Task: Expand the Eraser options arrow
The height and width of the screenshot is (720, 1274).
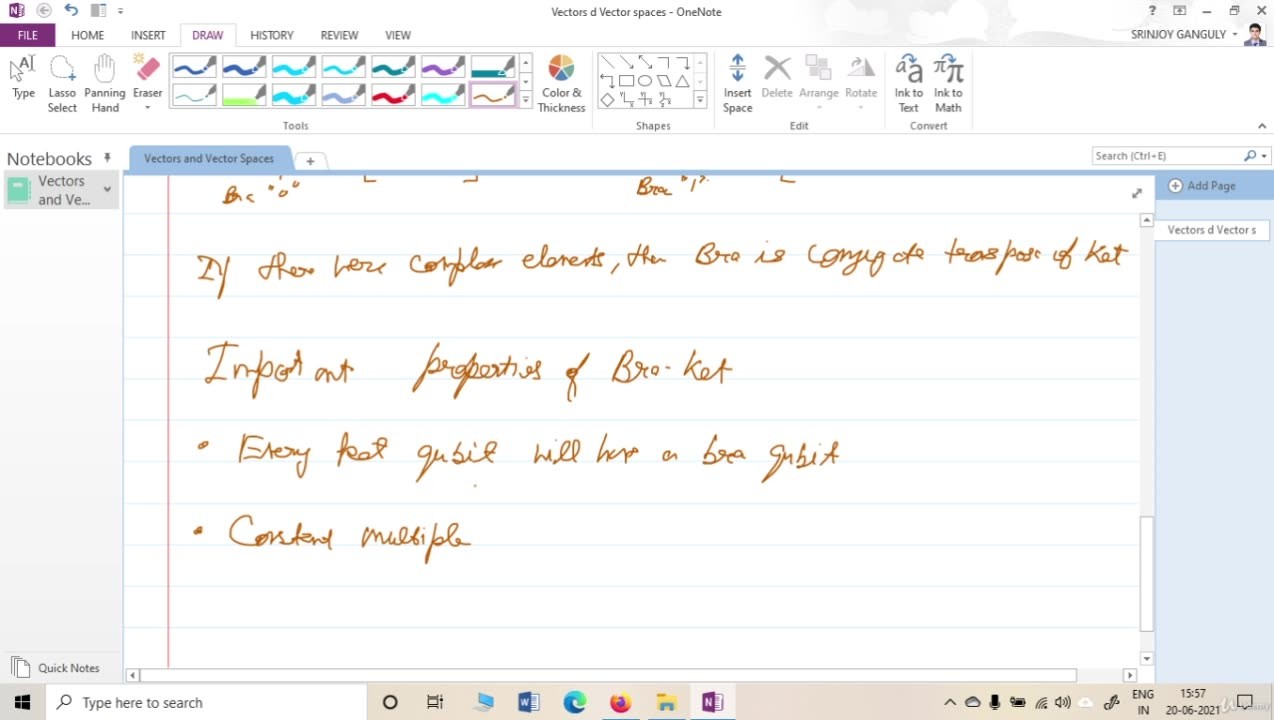Action: [148, 108]
